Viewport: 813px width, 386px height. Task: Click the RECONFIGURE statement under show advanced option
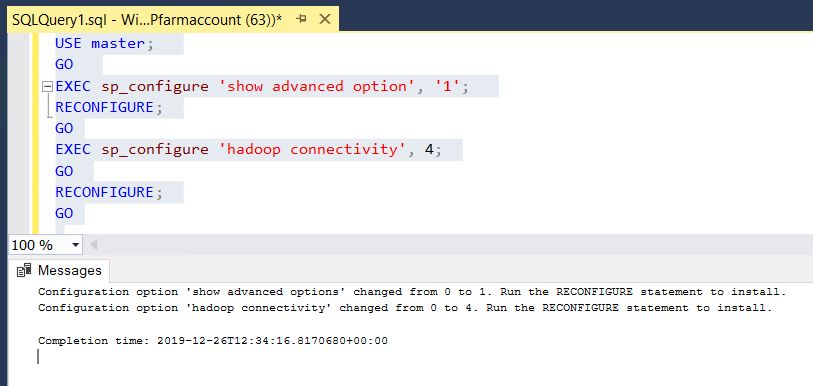pos(104,107)
